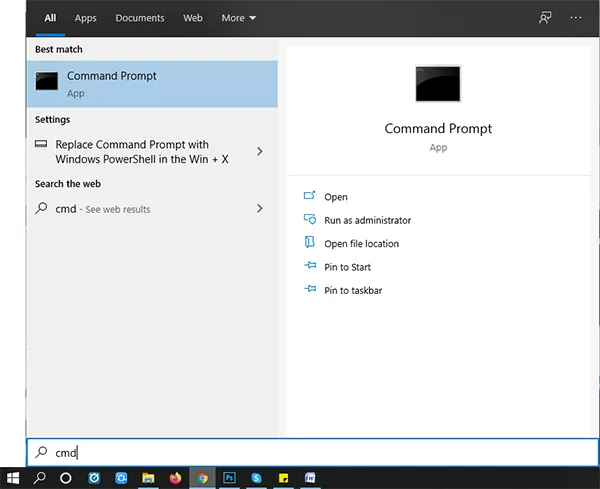Expand the More filter dropdown
The width and height of the screenshot is (600, 489).
[239, 18]
